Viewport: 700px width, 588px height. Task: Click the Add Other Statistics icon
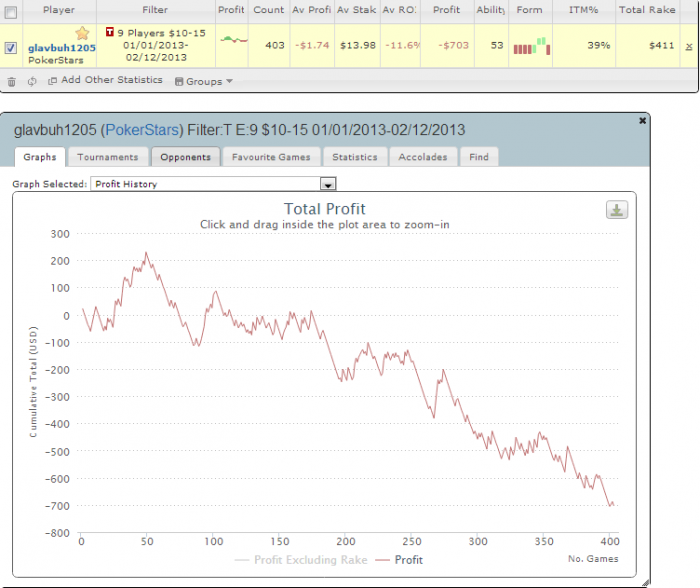(x=52, y=81)
